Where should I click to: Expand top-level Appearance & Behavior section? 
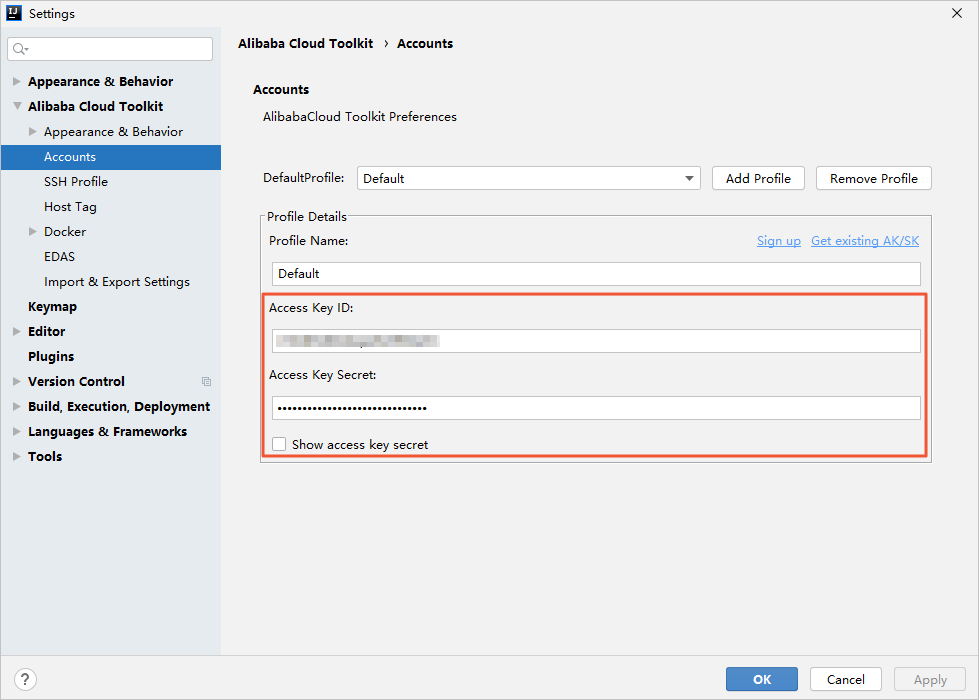pos(17,81)
